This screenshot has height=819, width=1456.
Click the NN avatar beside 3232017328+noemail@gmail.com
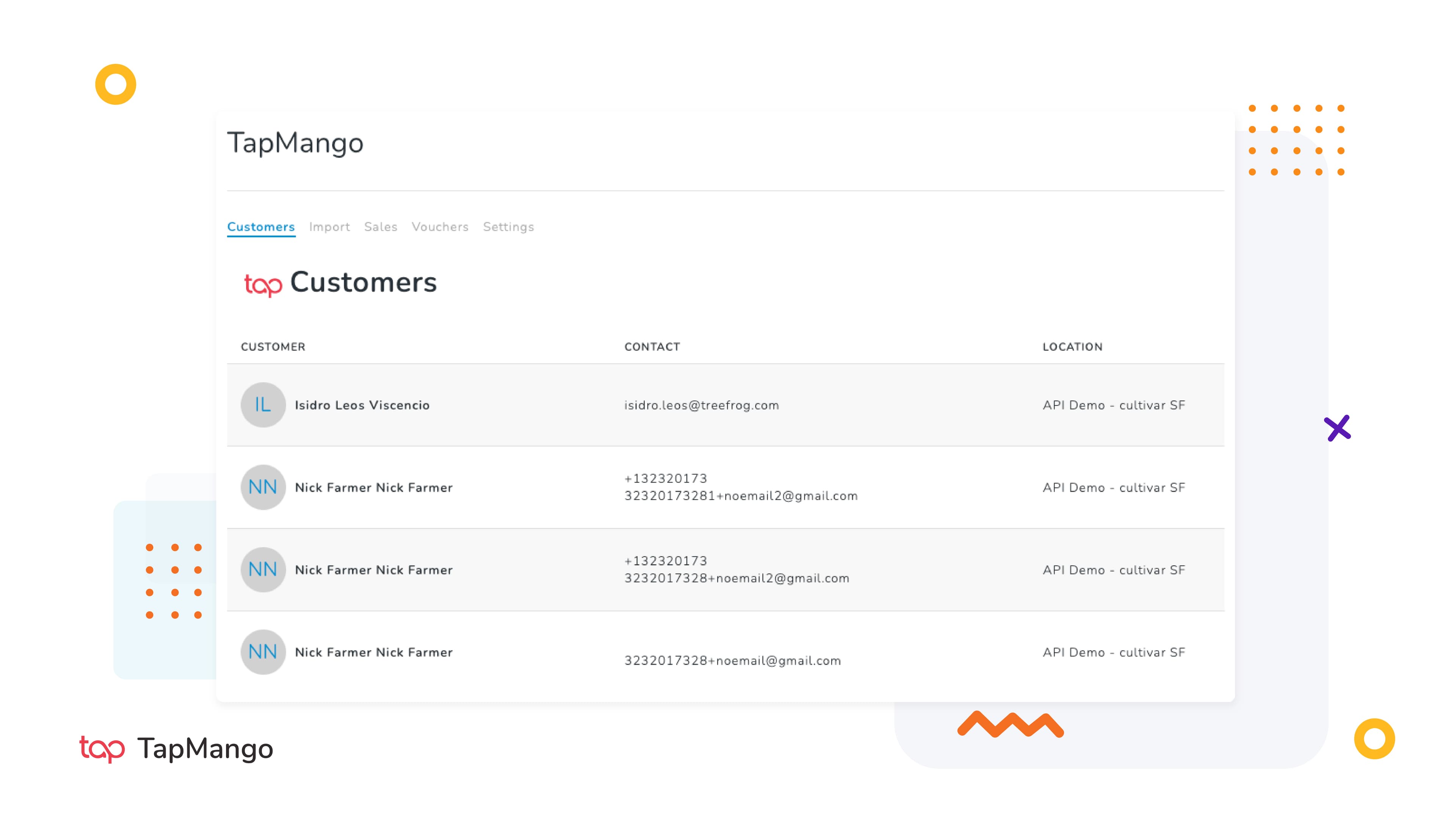[x=263, y=652]
